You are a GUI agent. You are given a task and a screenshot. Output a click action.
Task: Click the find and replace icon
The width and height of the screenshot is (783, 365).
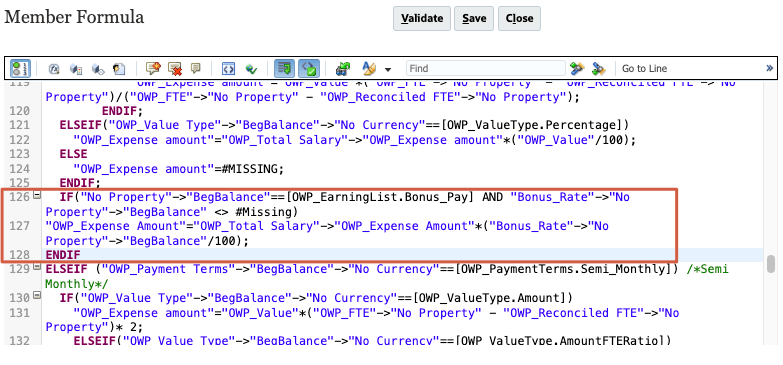(x=343, y=68)
